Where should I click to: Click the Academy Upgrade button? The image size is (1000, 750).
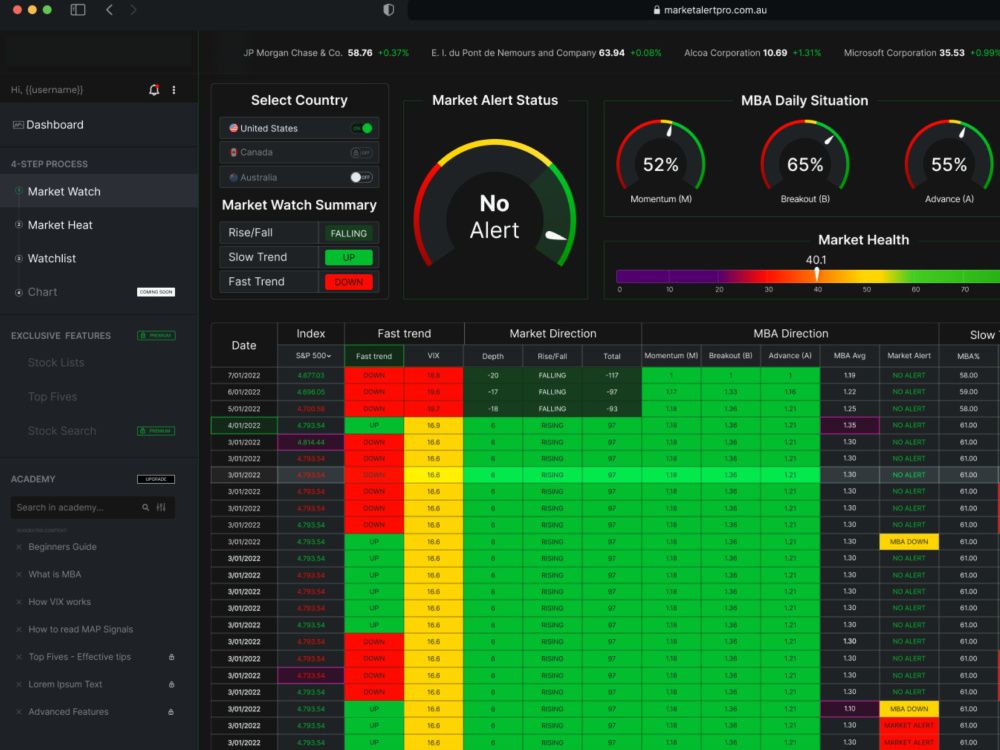coord(156,479)
